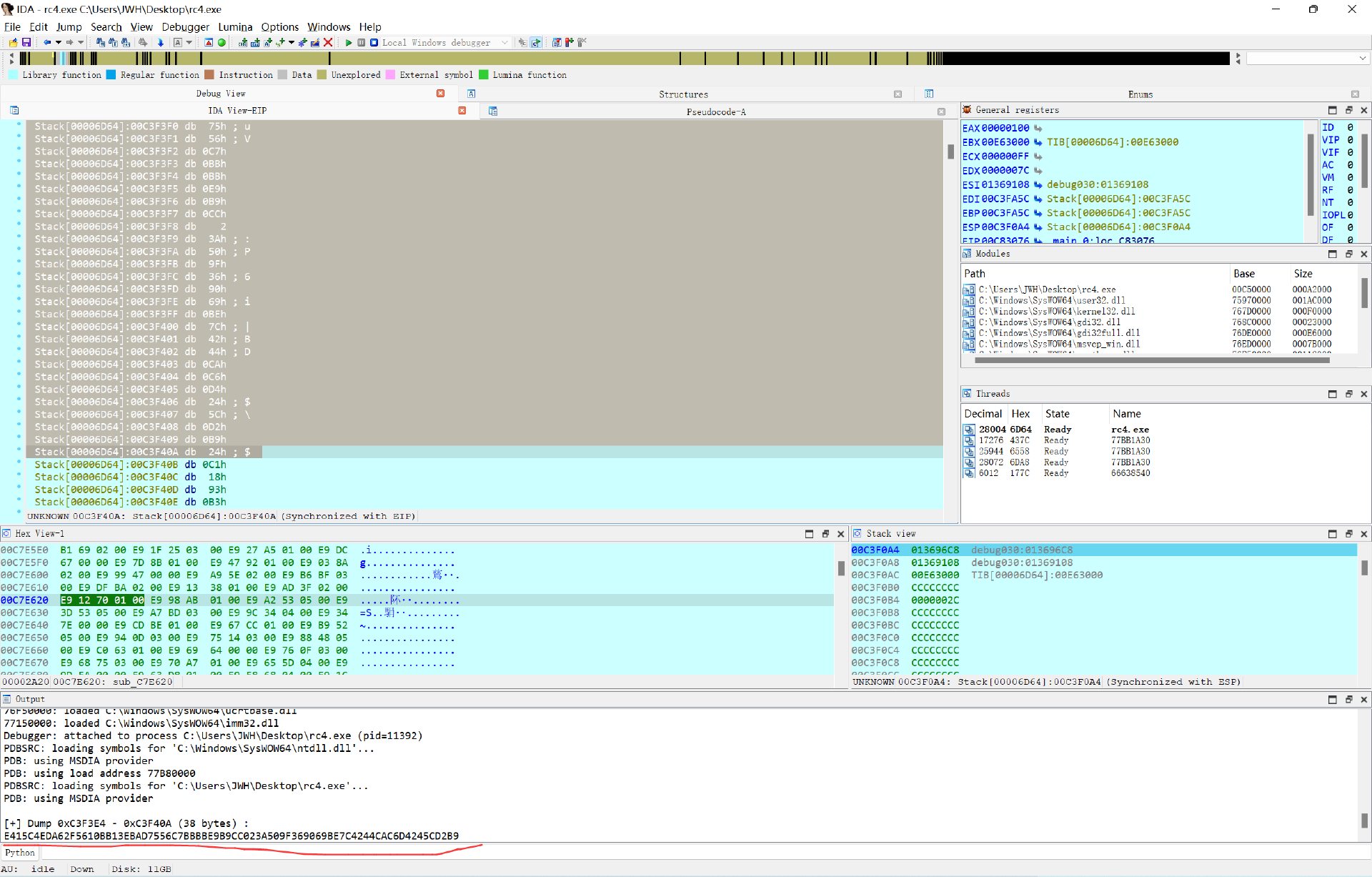Expand the green plus cross-reference dropdown

pos(292,43)
